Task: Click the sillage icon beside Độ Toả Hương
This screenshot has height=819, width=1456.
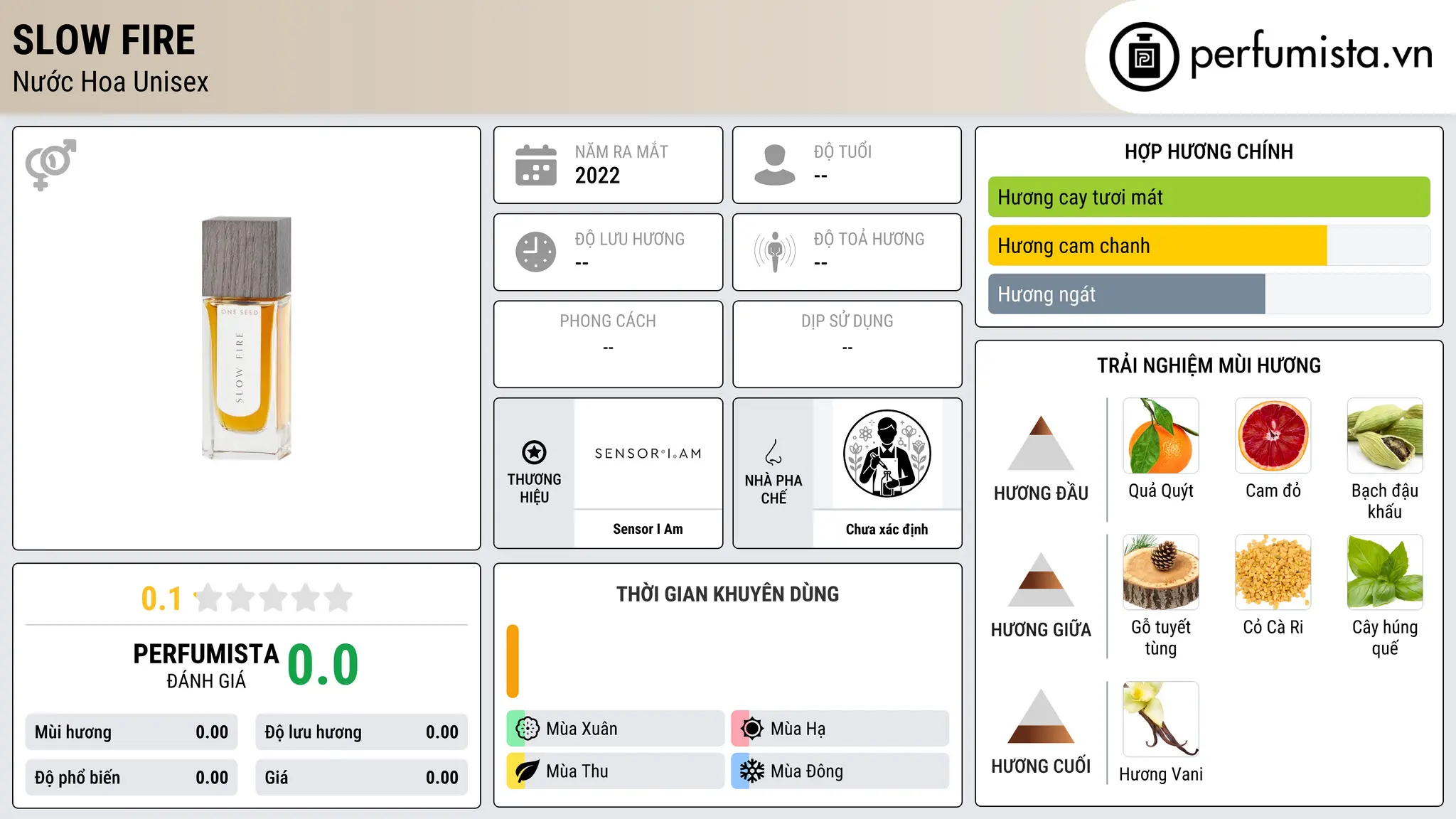Action: (x=774, y=252)
